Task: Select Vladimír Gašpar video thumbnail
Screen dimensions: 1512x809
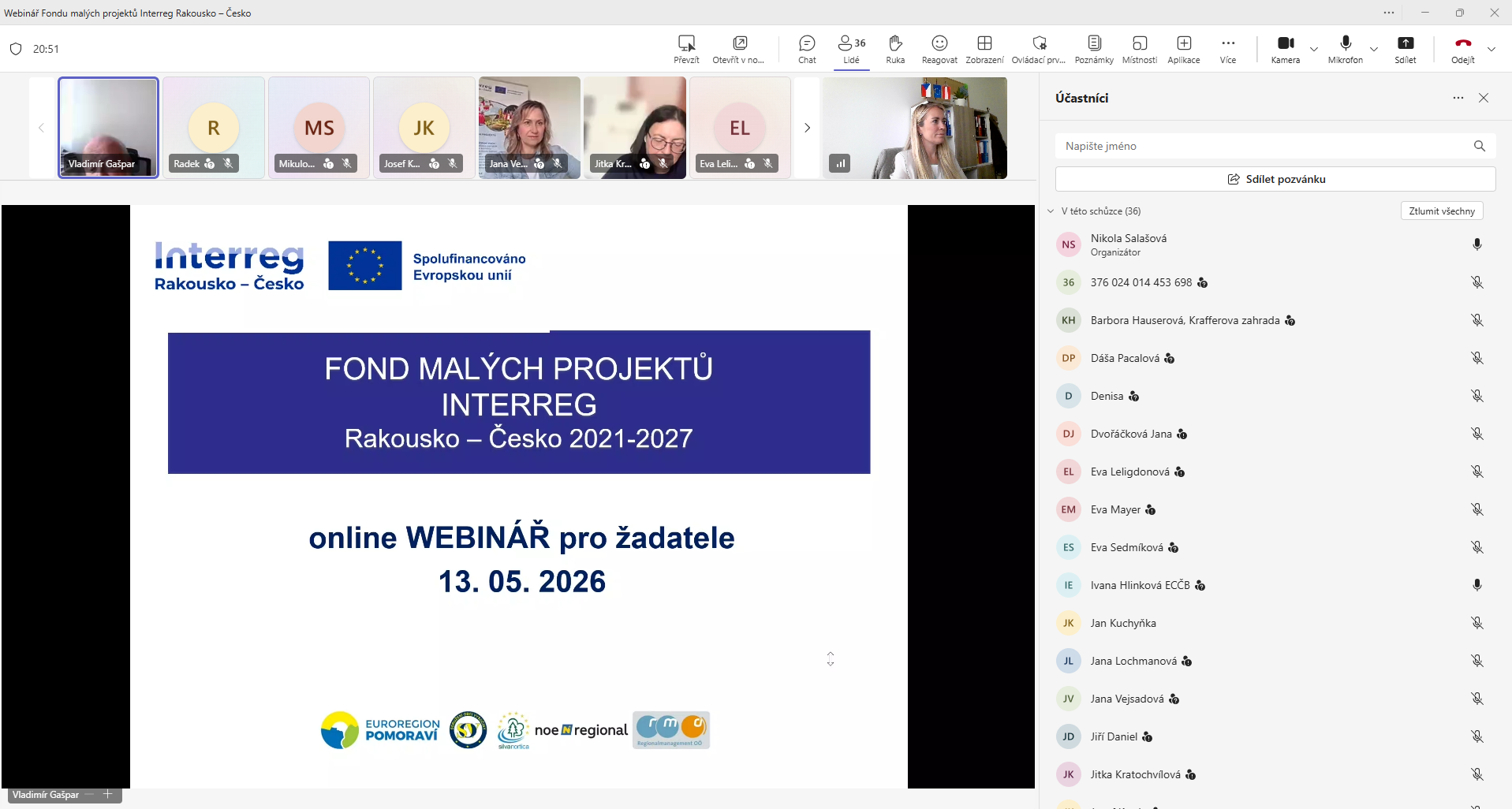Action: point(109,128)
